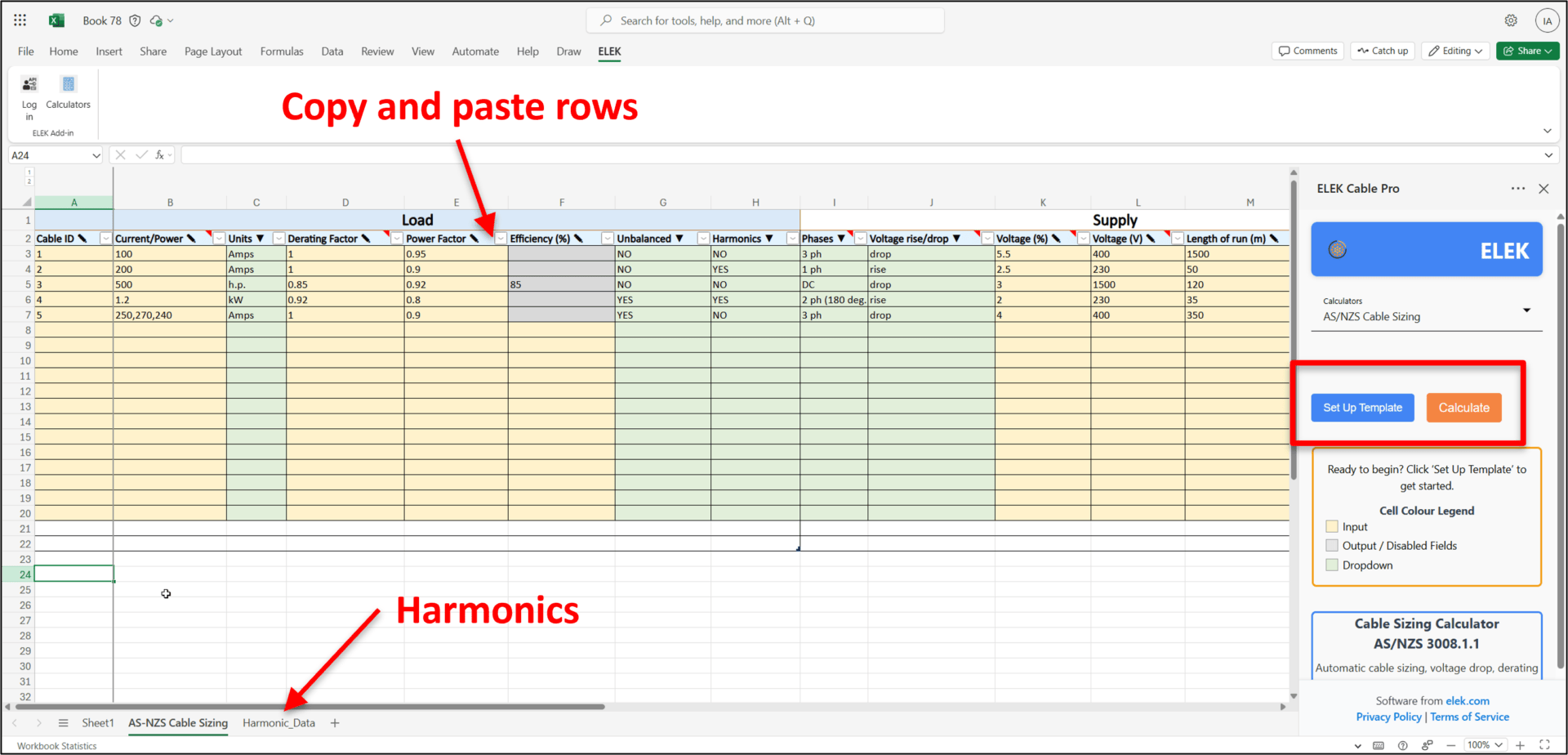Click the IA account avatar

click(1548, 20)
